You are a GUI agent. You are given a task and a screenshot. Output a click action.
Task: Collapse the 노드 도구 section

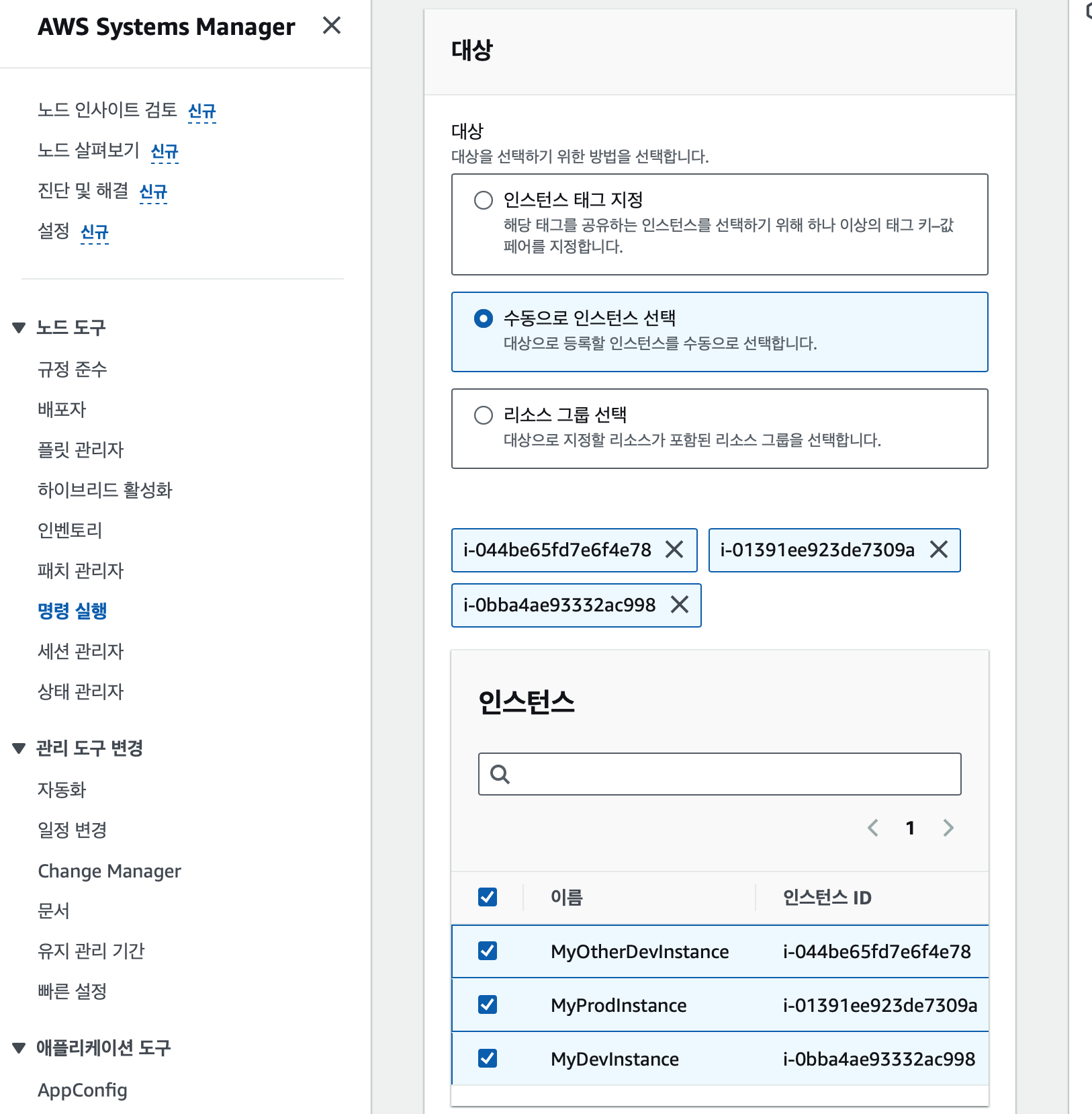point(19,328)
